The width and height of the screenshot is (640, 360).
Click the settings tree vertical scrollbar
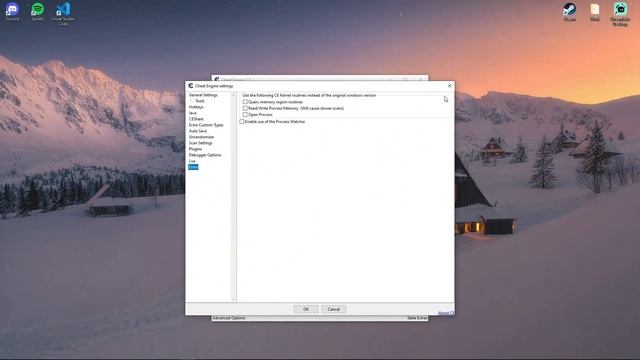point(233,197)
